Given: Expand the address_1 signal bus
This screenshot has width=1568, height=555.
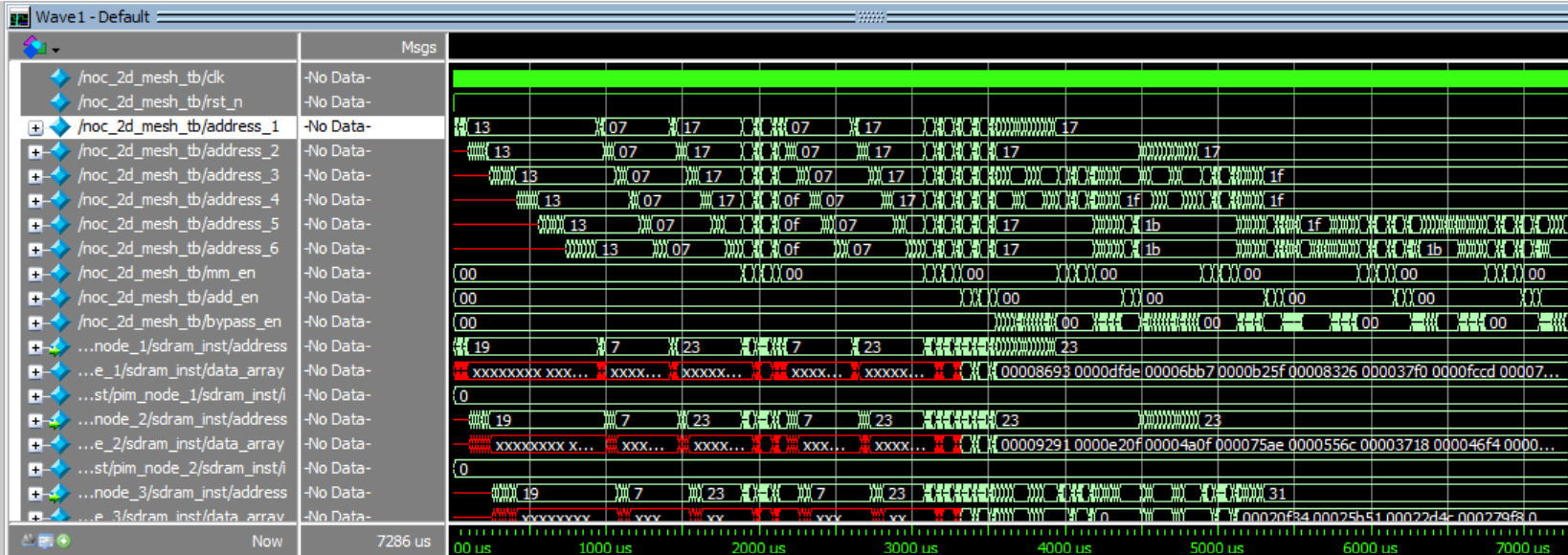Looking at the screenshot, I should (x=35, y=127).
